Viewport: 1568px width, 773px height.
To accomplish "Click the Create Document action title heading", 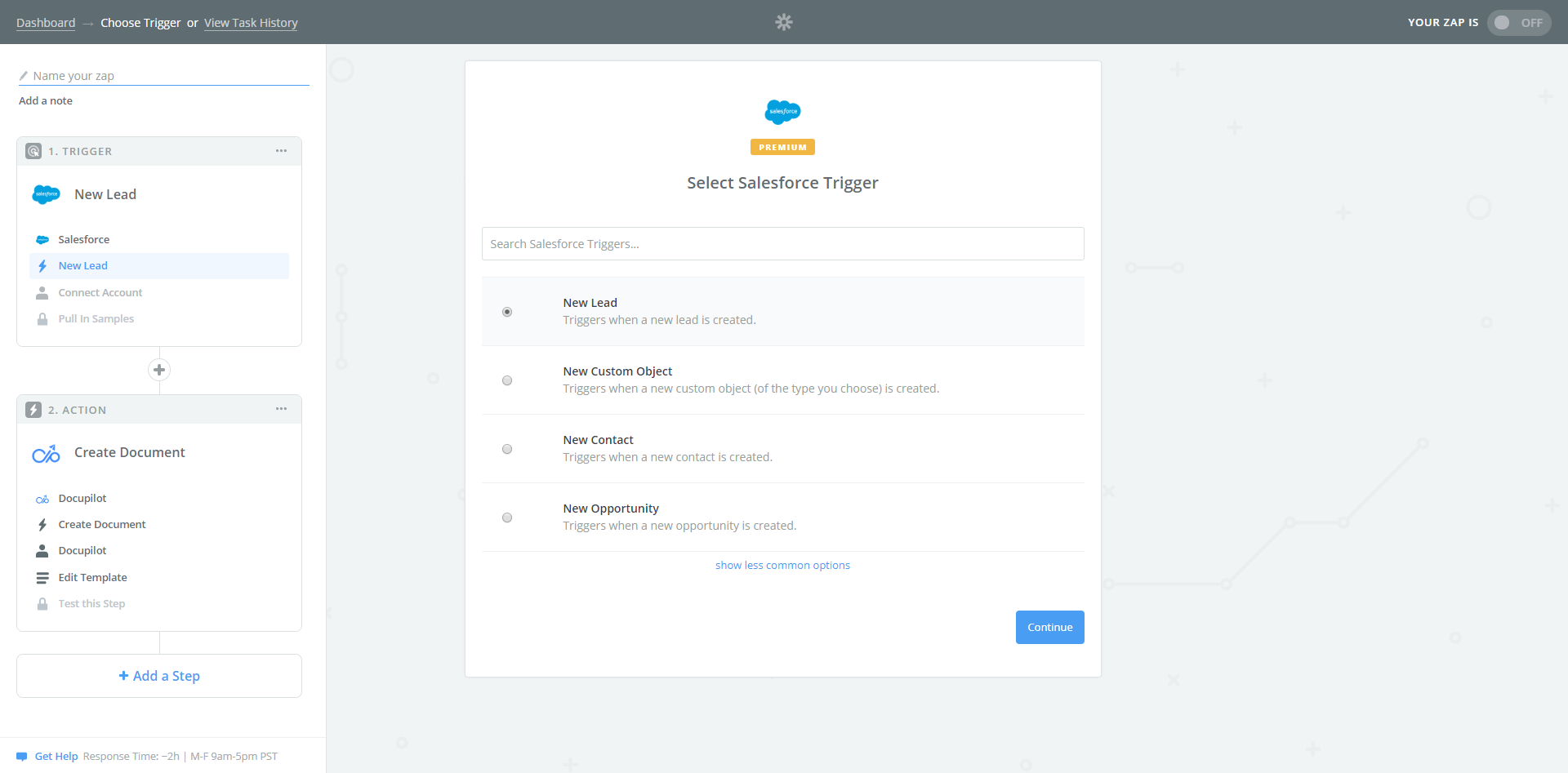I will (x=130, y=452).
